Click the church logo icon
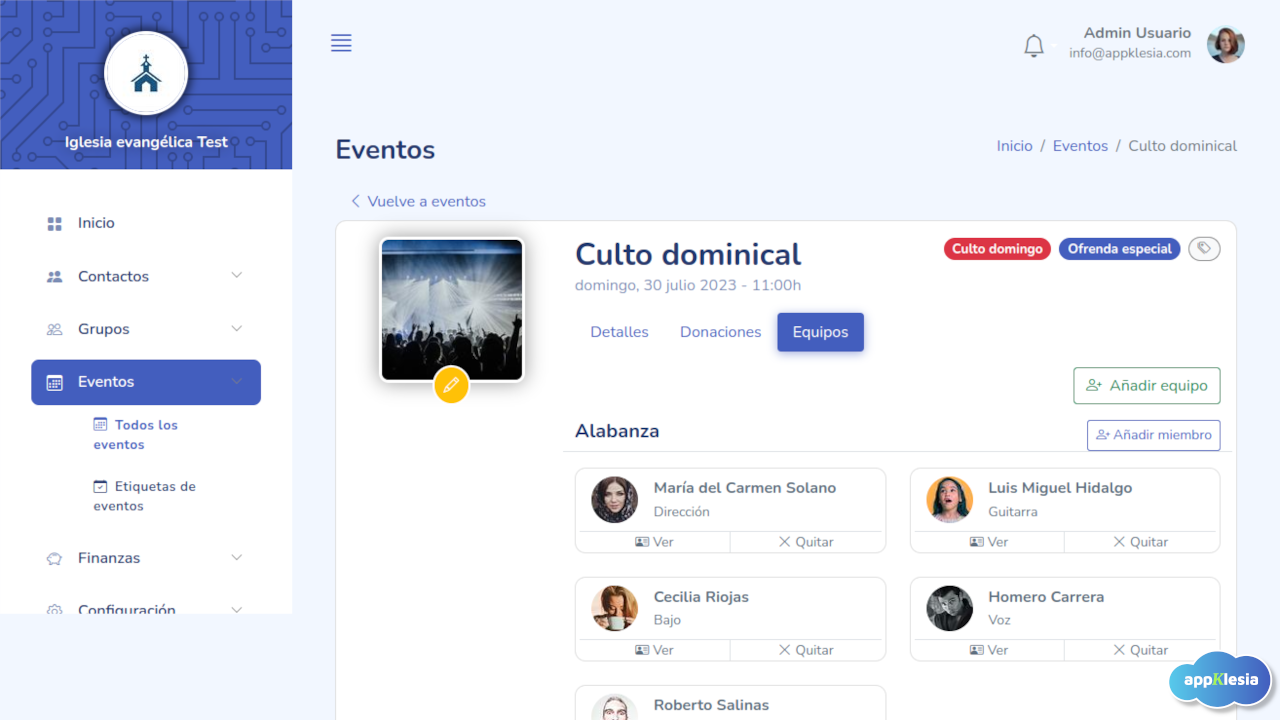1280x720 pixels. click(x=146, y=74)
